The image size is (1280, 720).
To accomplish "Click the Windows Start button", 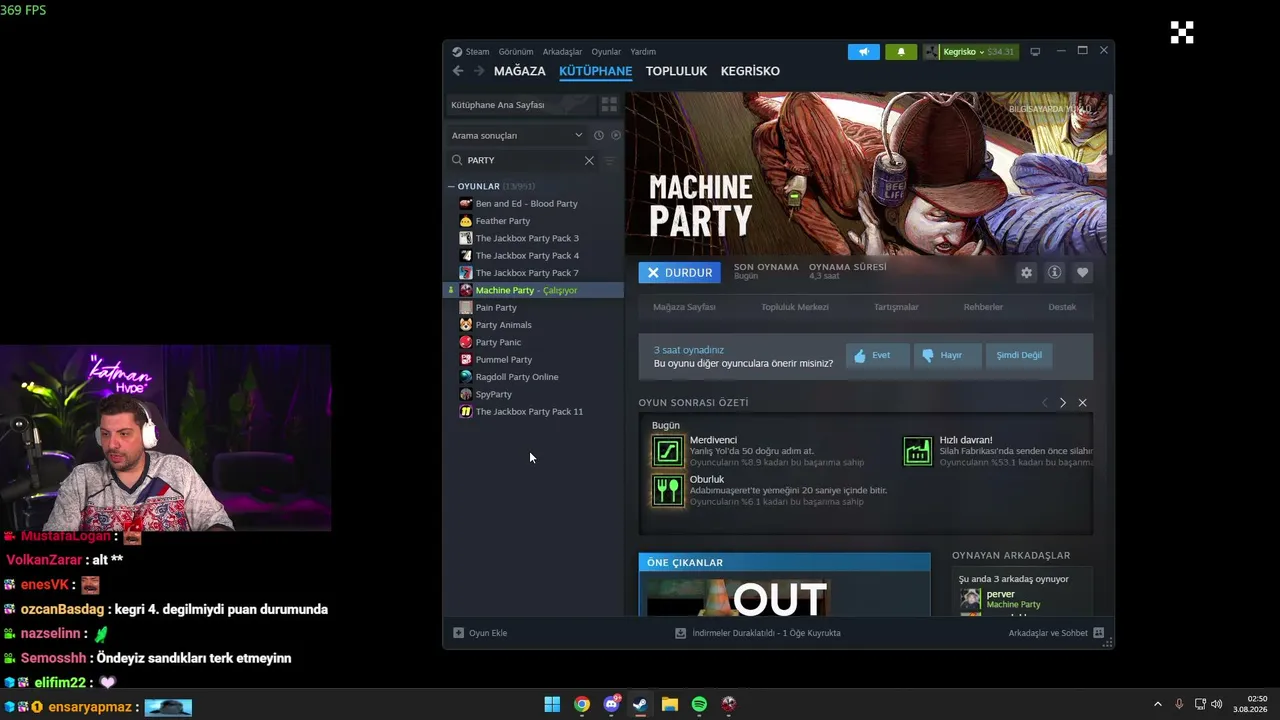I will 552,704.
